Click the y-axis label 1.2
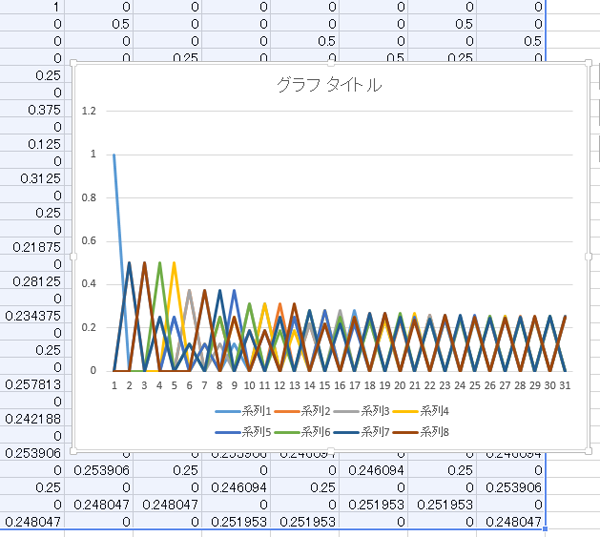The height and width of the screenshot is (537, 600). (89, 111)
